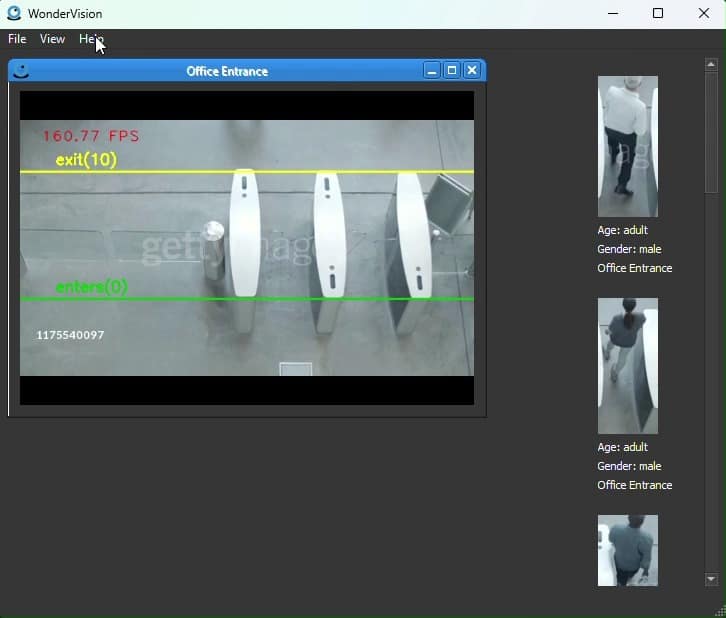Click the scroll down arrow in detections list
The height and width of the screenshot is (618, 726).
pos(711,579)
